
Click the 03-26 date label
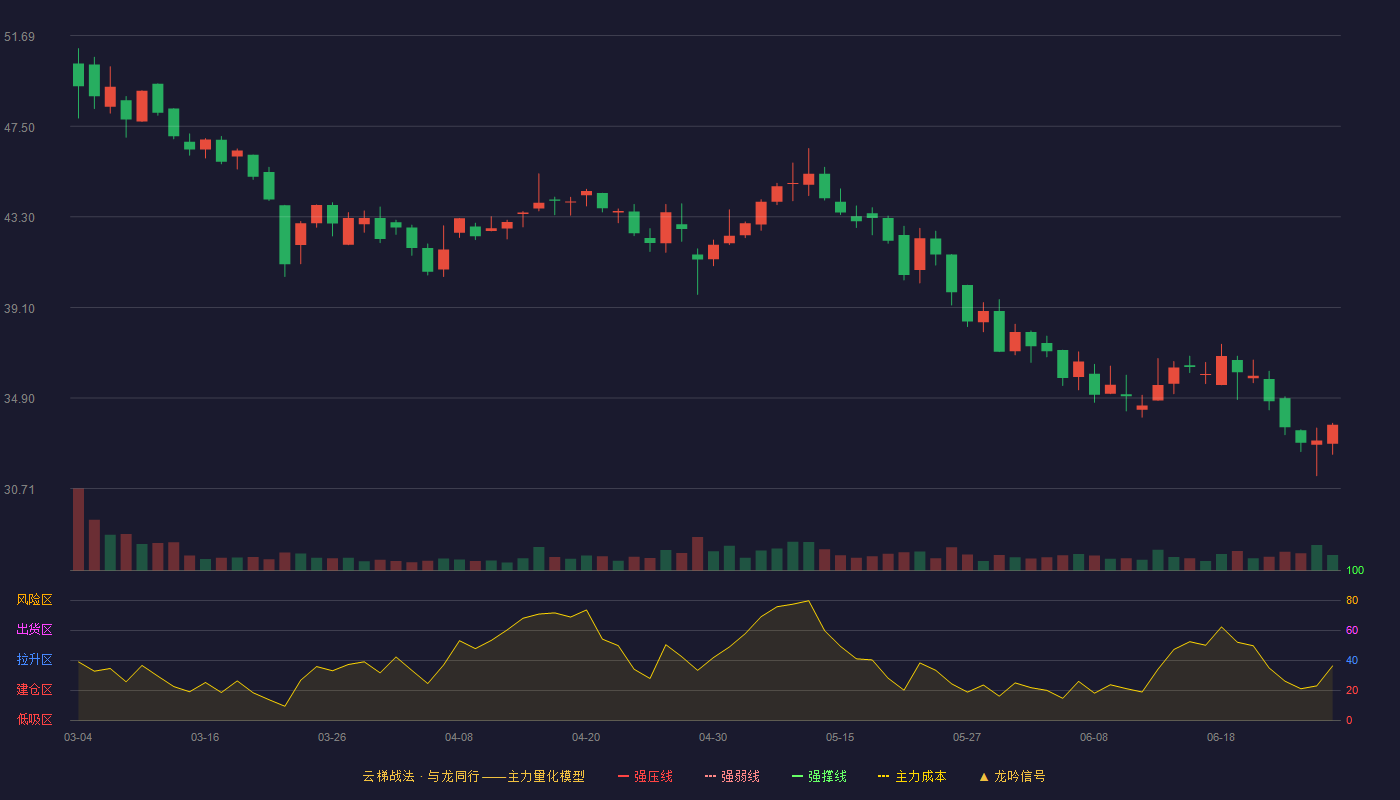tap(332, 737)
